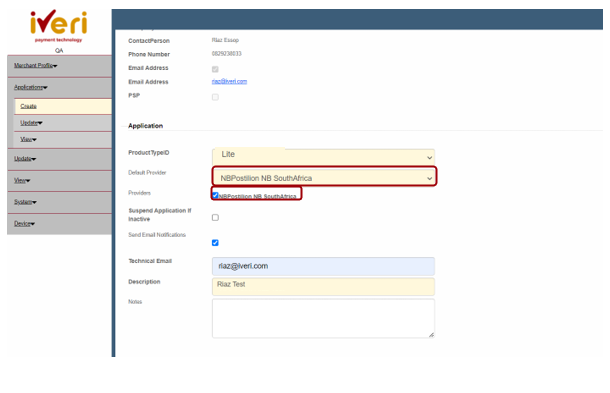Toggle the PSP checkbox
Screen dimensions: 610x393
215,97
